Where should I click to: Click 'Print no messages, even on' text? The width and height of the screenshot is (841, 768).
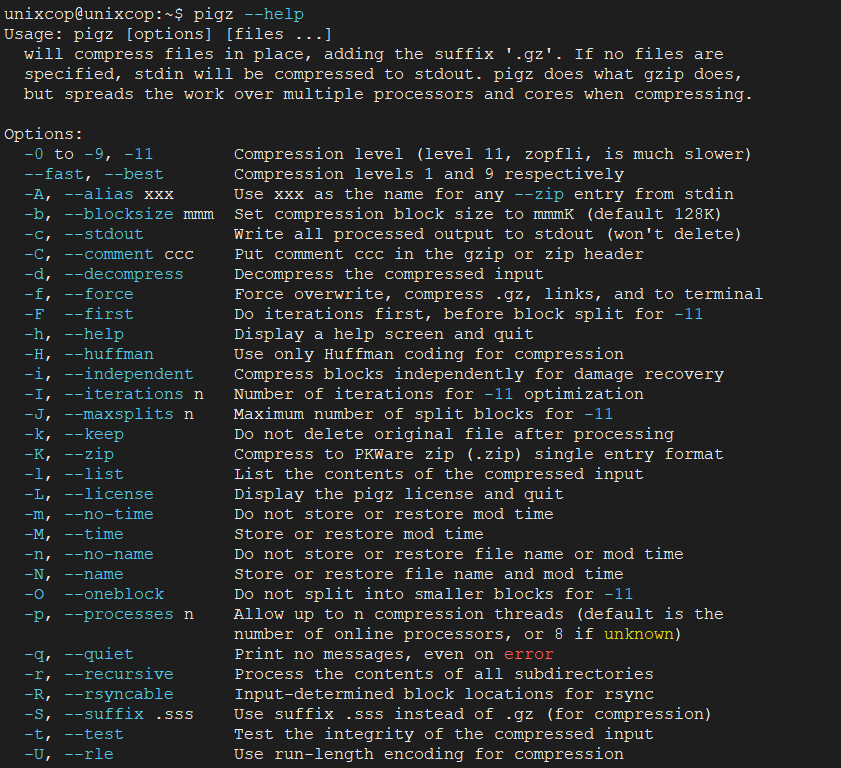[x=364, y=655]
